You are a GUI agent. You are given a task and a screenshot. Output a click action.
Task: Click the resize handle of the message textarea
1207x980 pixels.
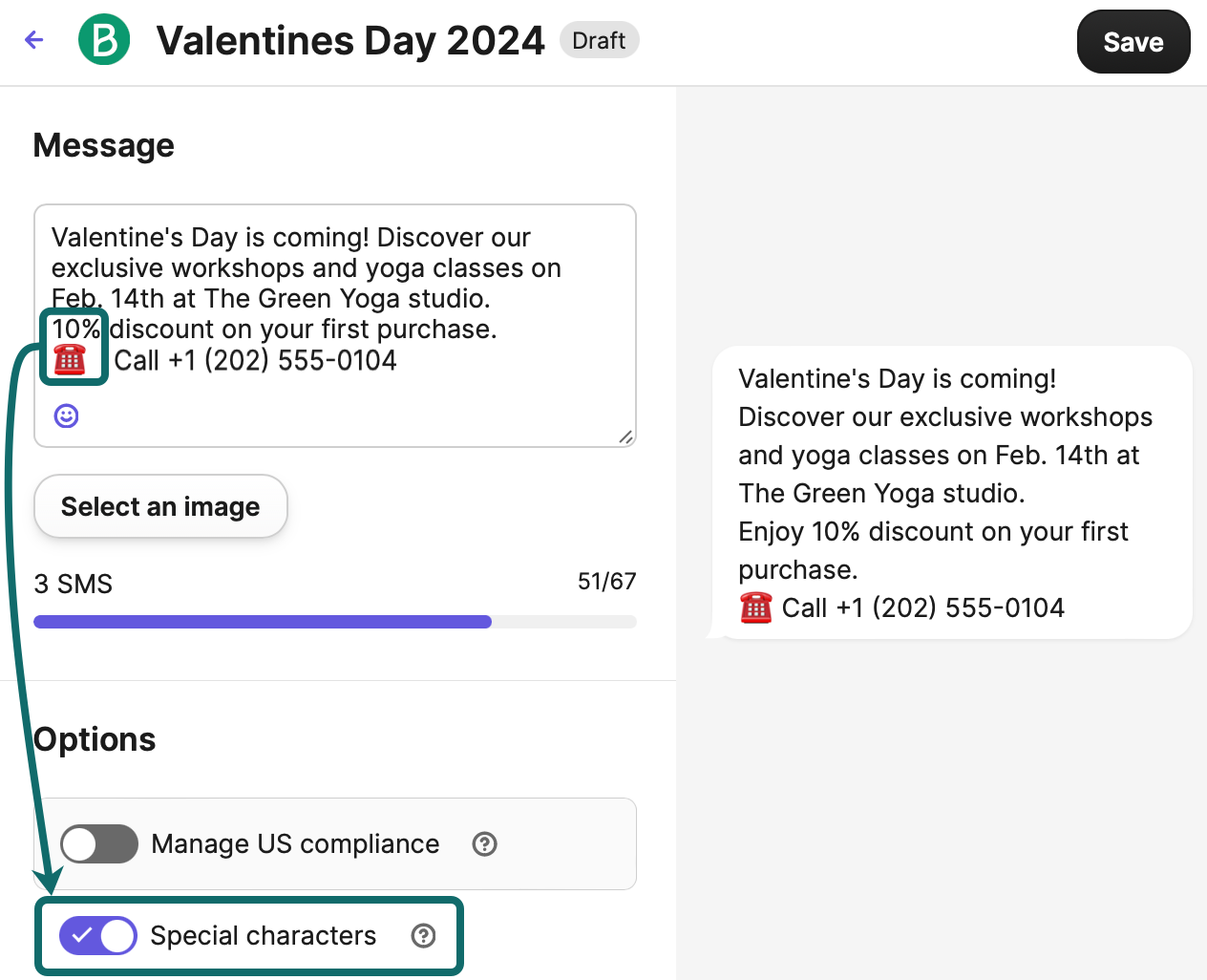[627, 438]
